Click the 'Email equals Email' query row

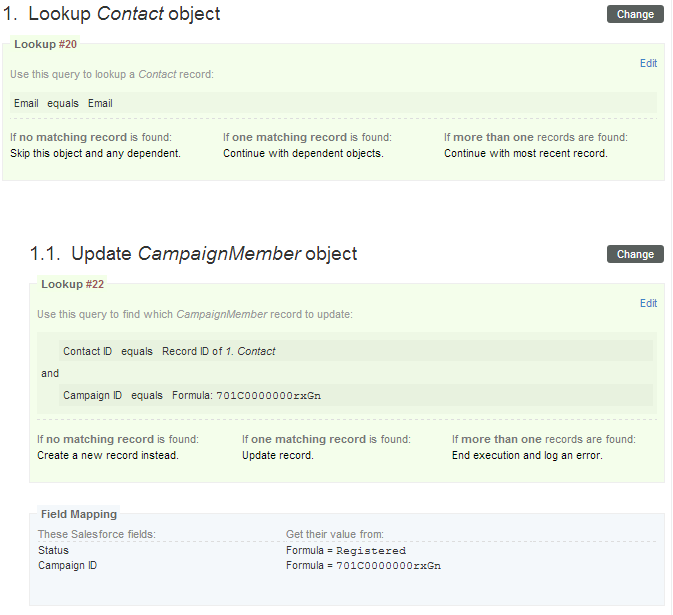point(333,103)
